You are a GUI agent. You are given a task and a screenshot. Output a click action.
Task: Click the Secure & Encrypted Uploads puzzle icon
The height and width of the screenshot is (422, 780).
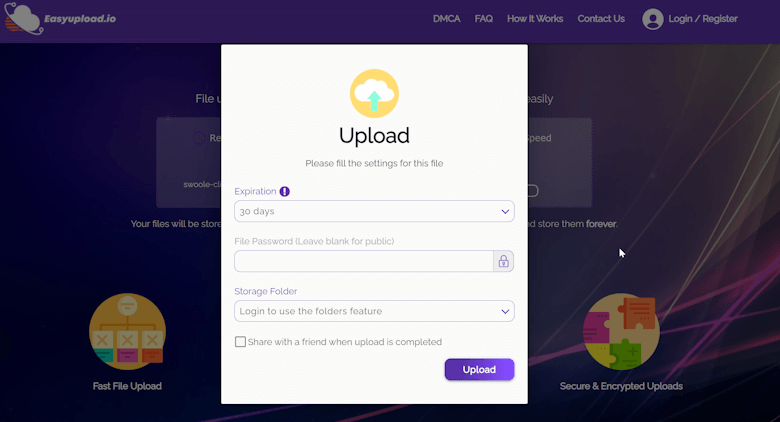point(621,331)
